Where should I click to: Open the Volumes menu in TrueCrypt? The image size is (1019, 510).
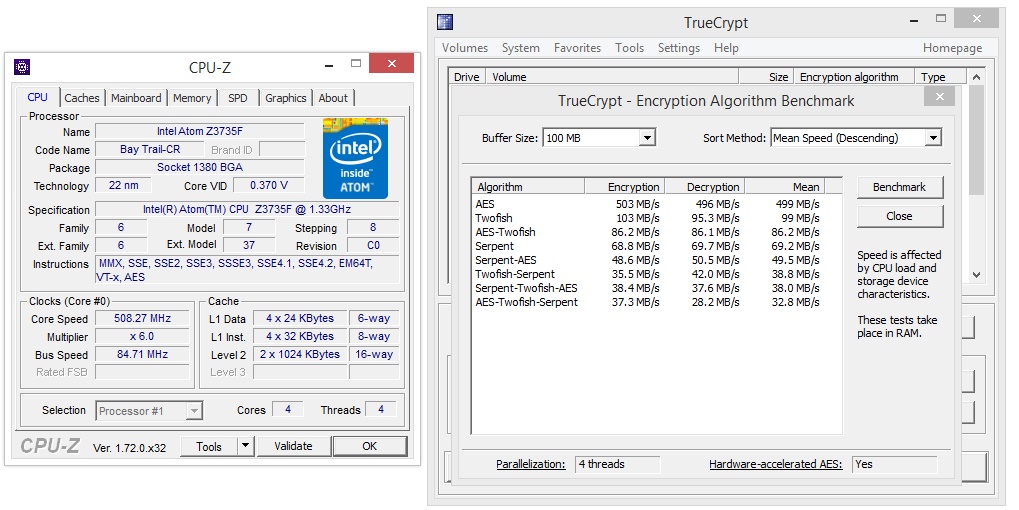(x=465, y=47)
